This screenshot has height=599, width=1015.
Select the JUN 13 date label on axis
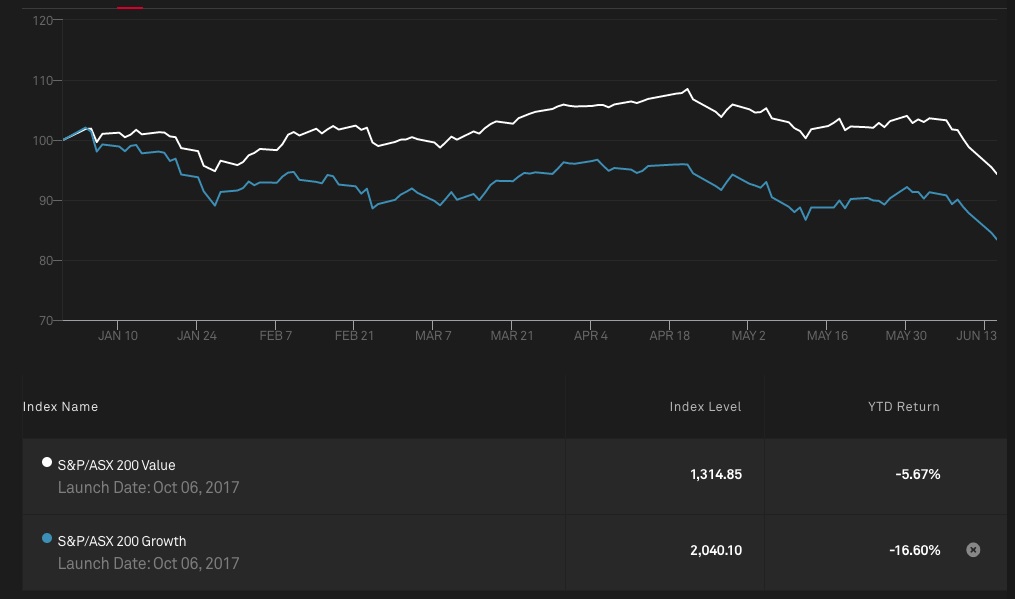point(976,336)
